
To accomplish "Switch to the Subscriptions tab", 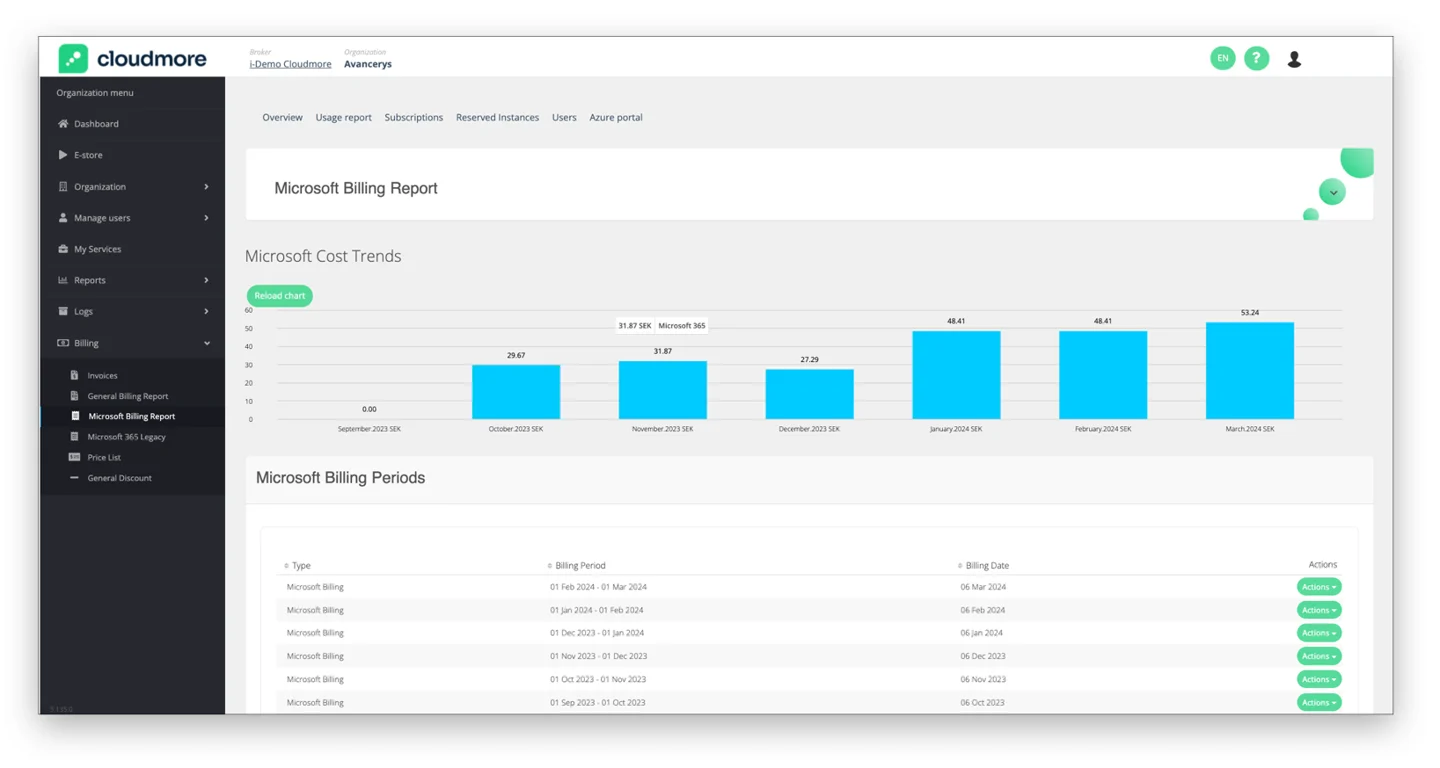I will (413, 117).
